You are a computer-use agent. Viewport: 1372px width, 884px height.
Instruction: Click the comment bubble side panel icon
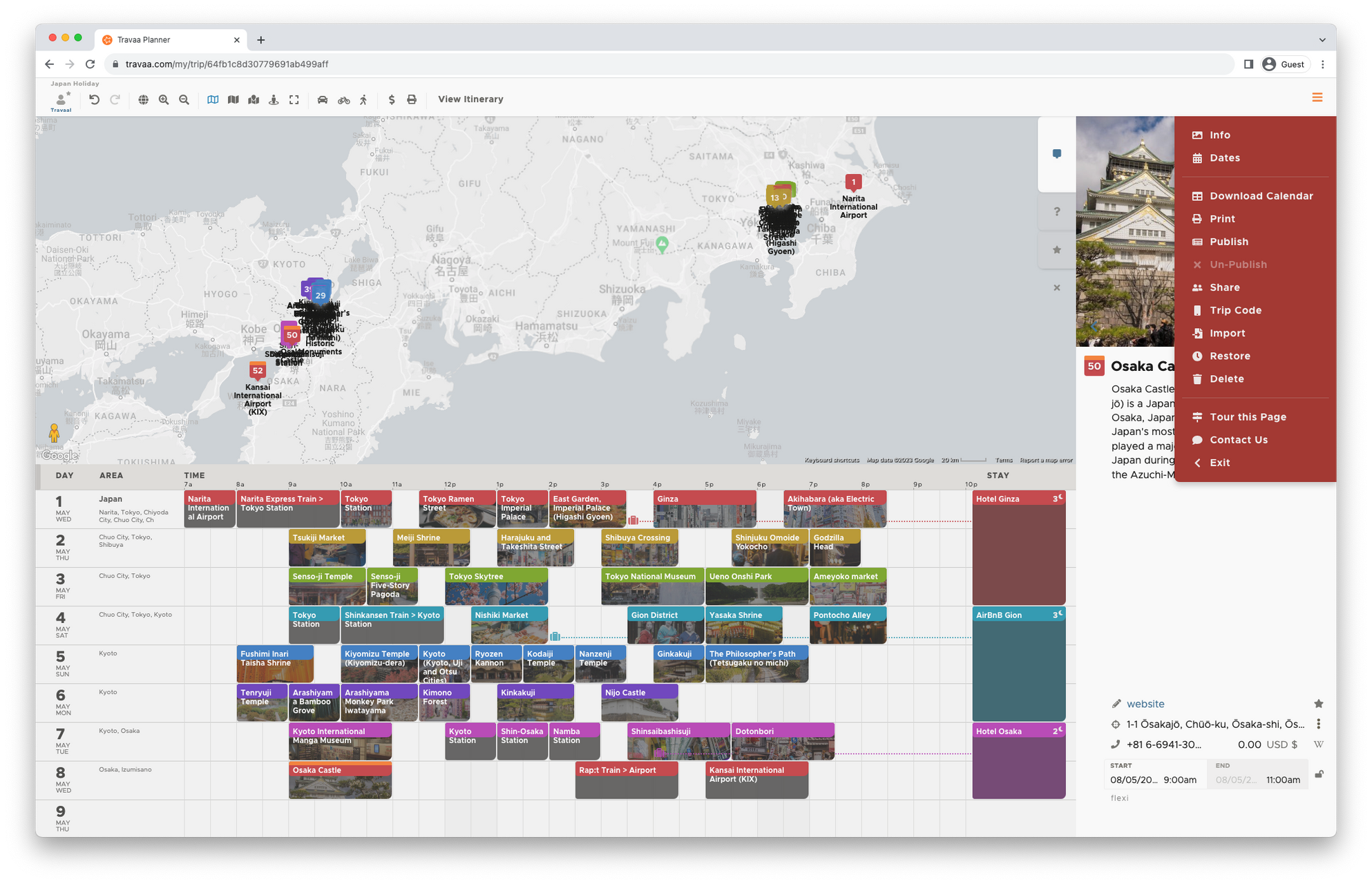[x=1056, y=154]
